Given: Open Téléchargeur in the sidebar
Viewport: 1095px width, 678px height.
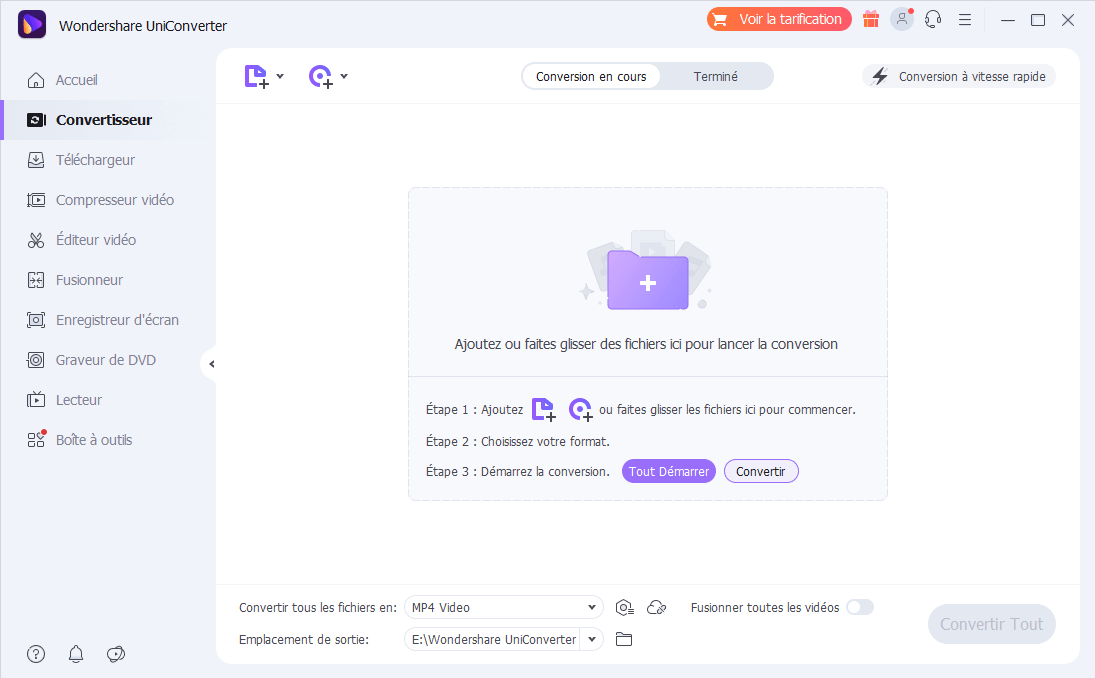Looking at the screenshot, I should 95,160.
